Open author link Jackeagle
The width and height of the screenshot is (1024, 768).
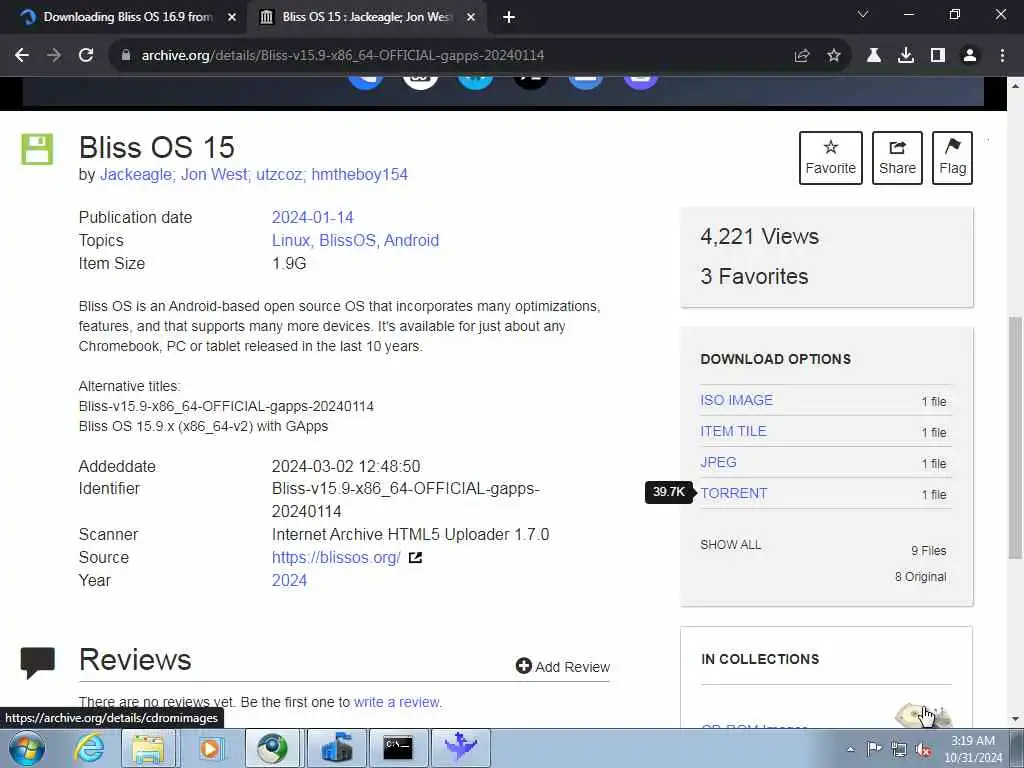point(137,175)
